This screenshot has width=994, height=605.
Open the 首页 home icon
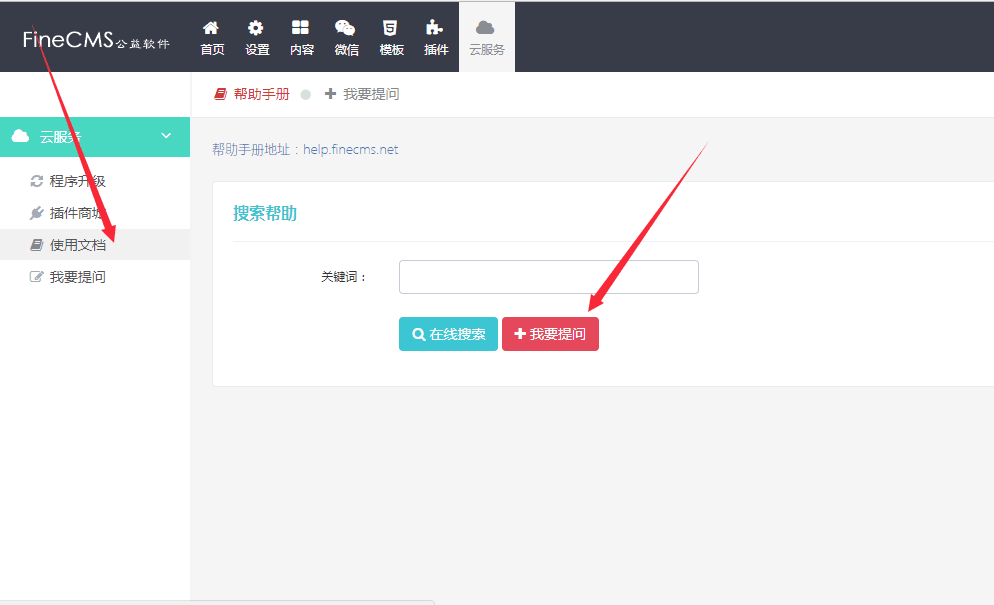point(211,29)
